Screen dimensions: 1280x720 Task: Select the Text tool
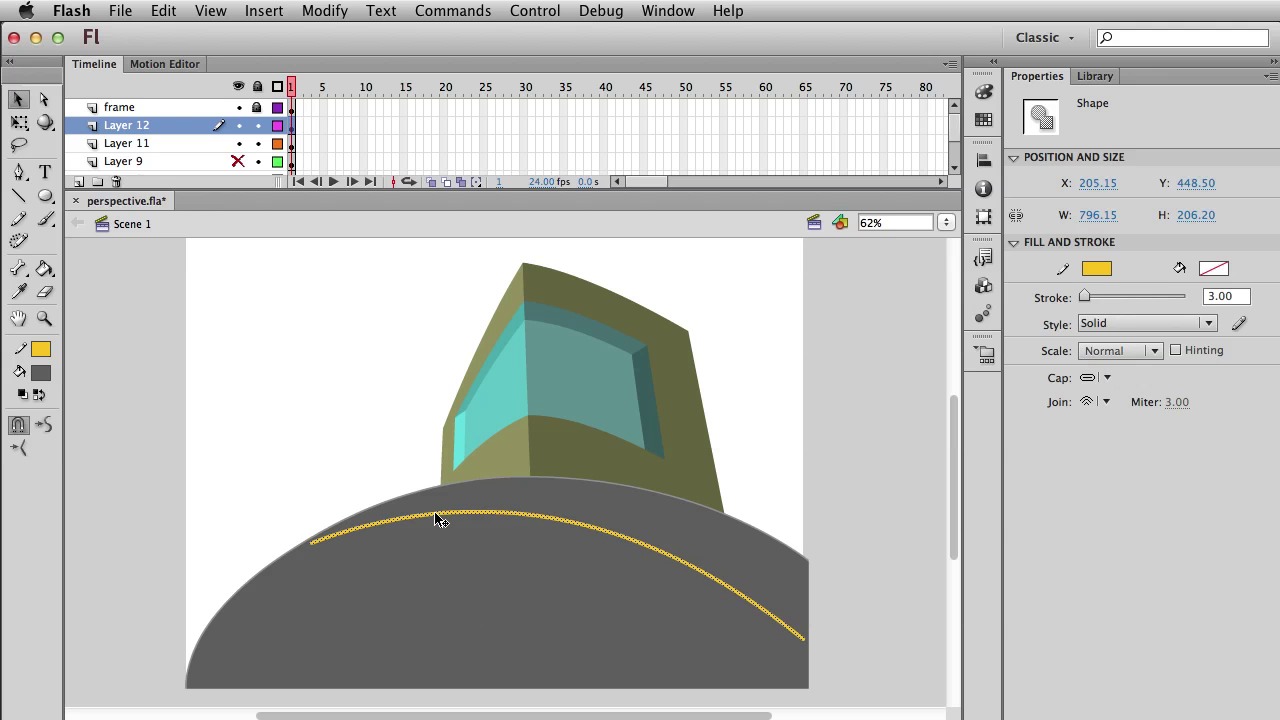click(x=45, y=172)
